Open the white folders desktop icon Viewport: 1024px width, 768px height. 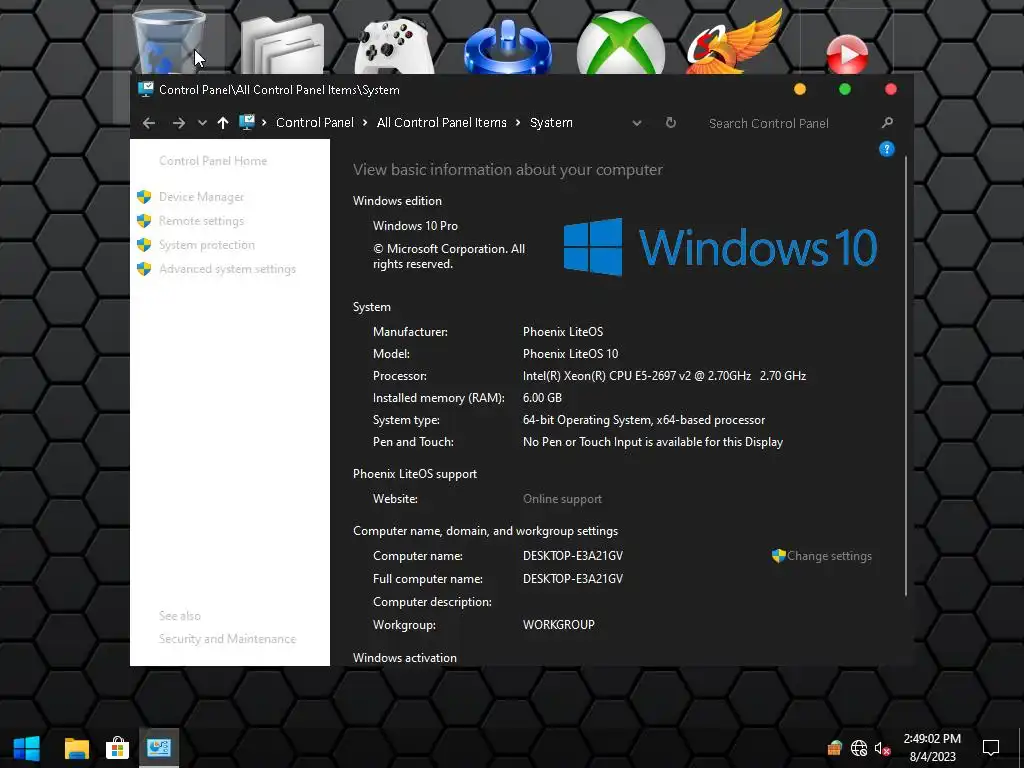click(282, 44)
